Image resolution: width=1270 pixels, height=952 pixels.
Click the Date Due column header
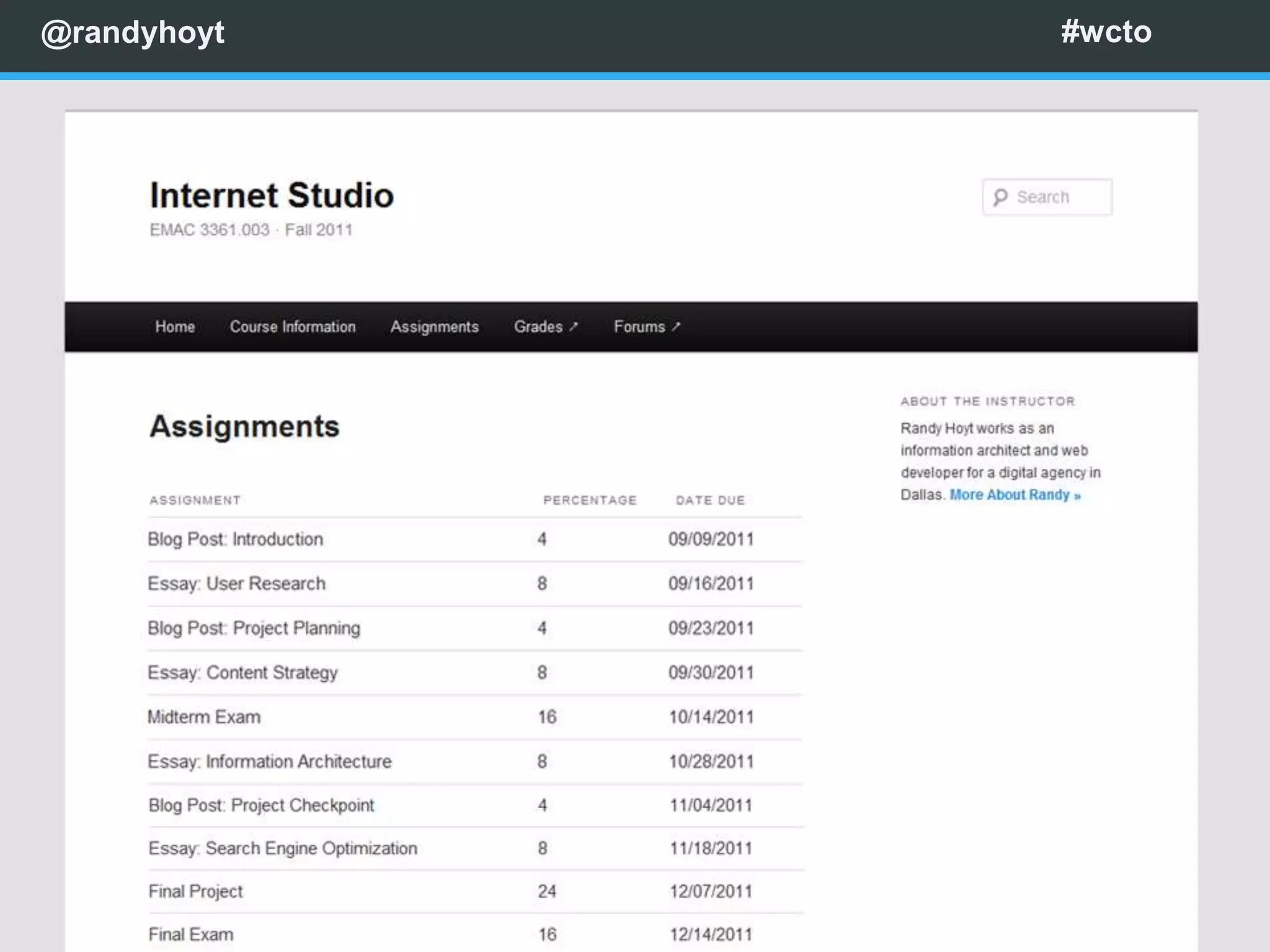pos(710,500)
